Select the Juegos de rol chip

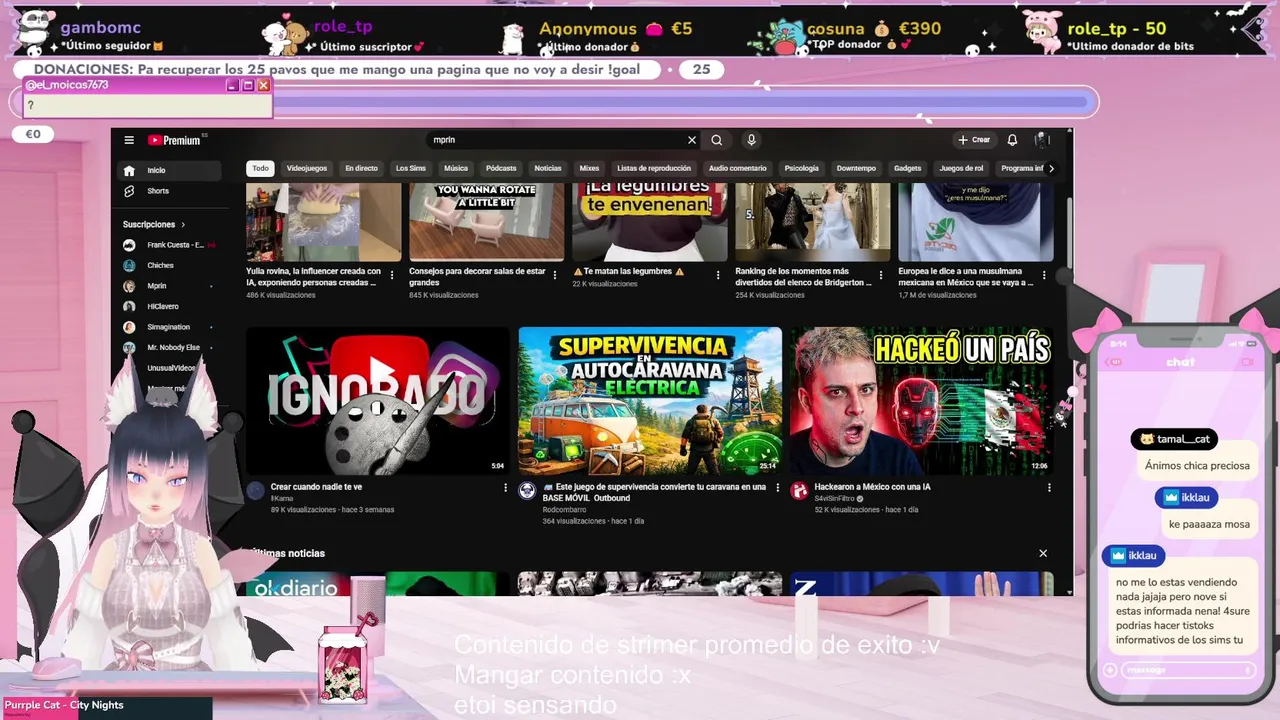click(x=961, y=168)
